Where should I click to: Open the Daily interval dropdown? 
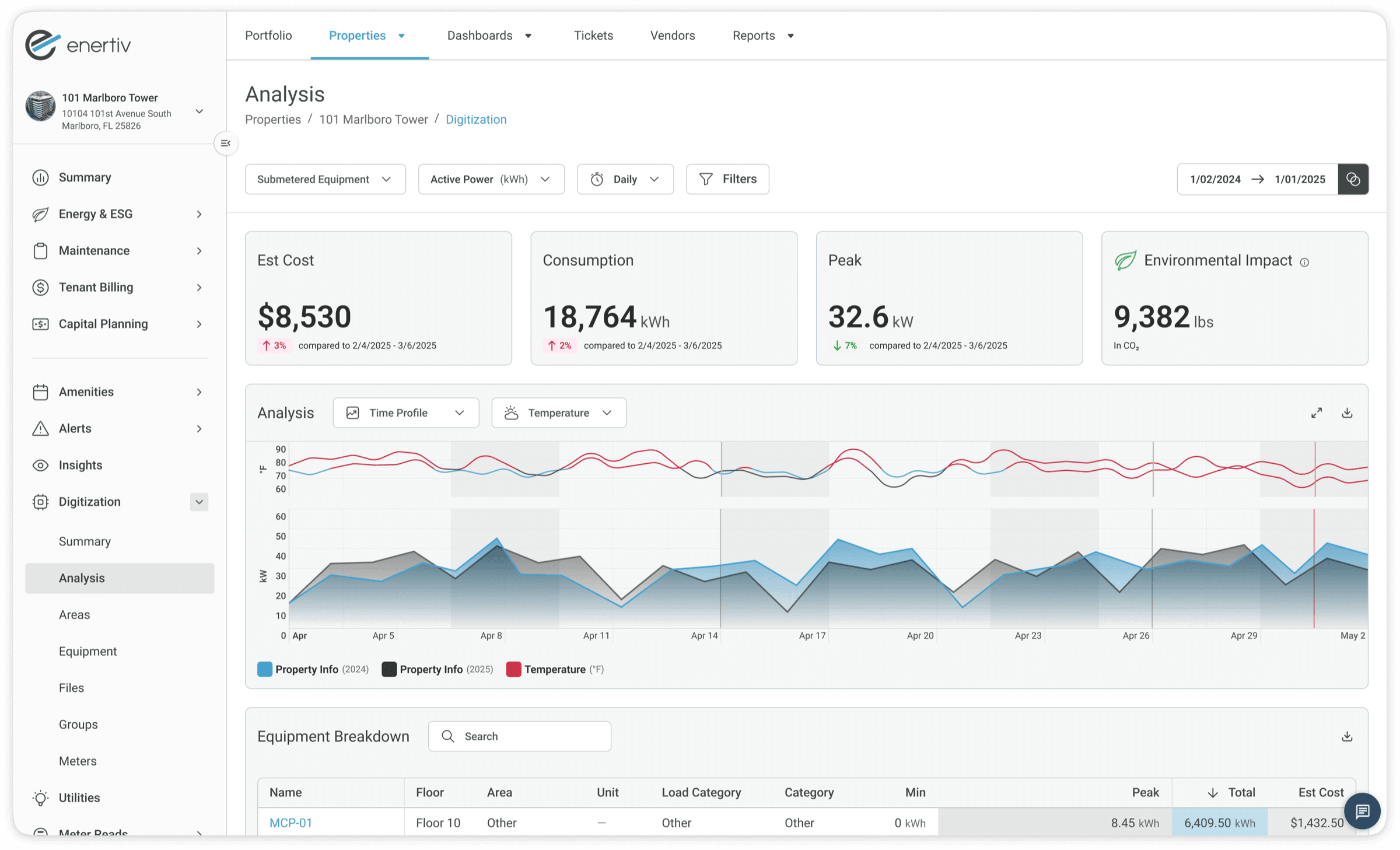click(x=625, y=179)
